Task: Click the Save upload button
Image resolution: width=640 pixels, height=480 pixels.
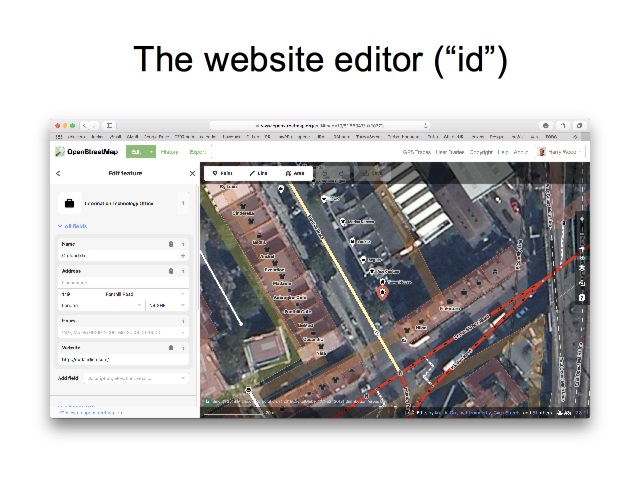Action: (373, 173)
